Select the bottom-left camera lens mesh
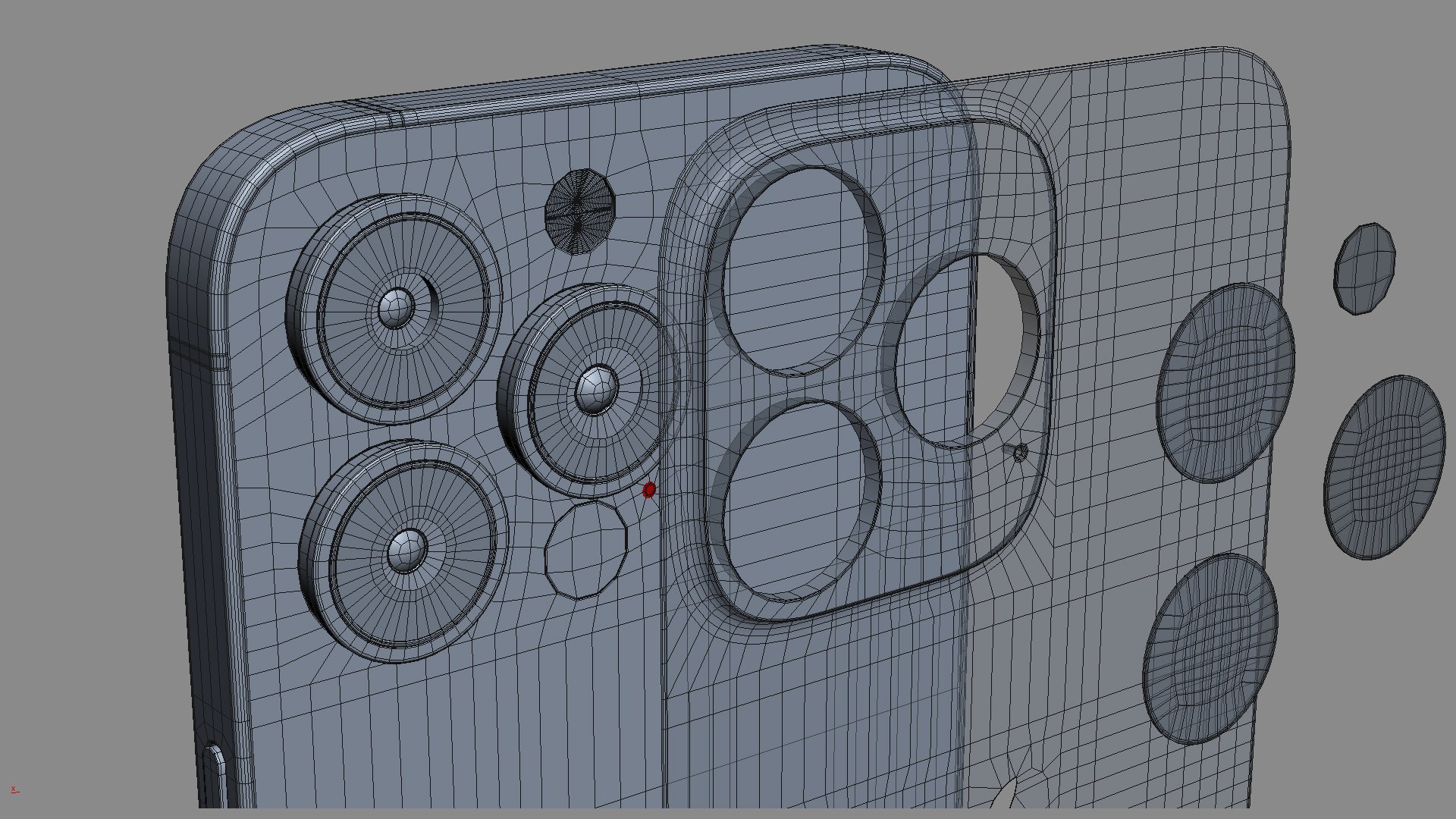 tap(404, 552)
